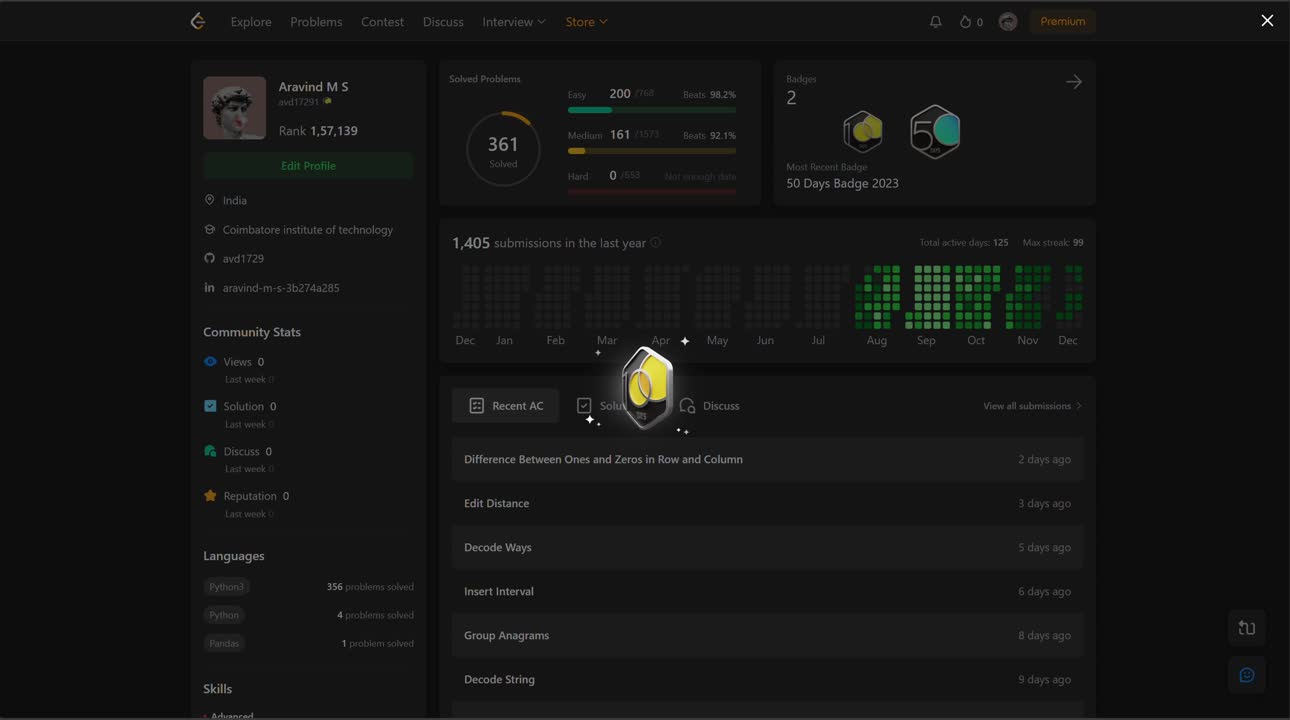The image size is (1290, 720).
Task: Open the user avatar menu
Action: point(1008,22)
